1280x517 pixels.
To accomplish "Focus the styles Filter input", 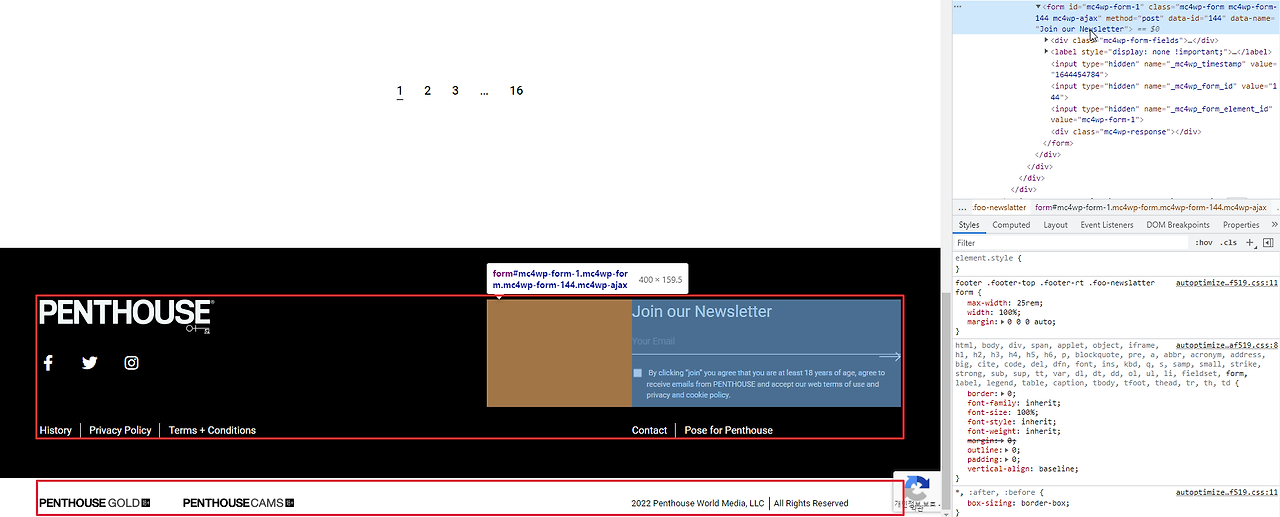I will [1070, 243].
